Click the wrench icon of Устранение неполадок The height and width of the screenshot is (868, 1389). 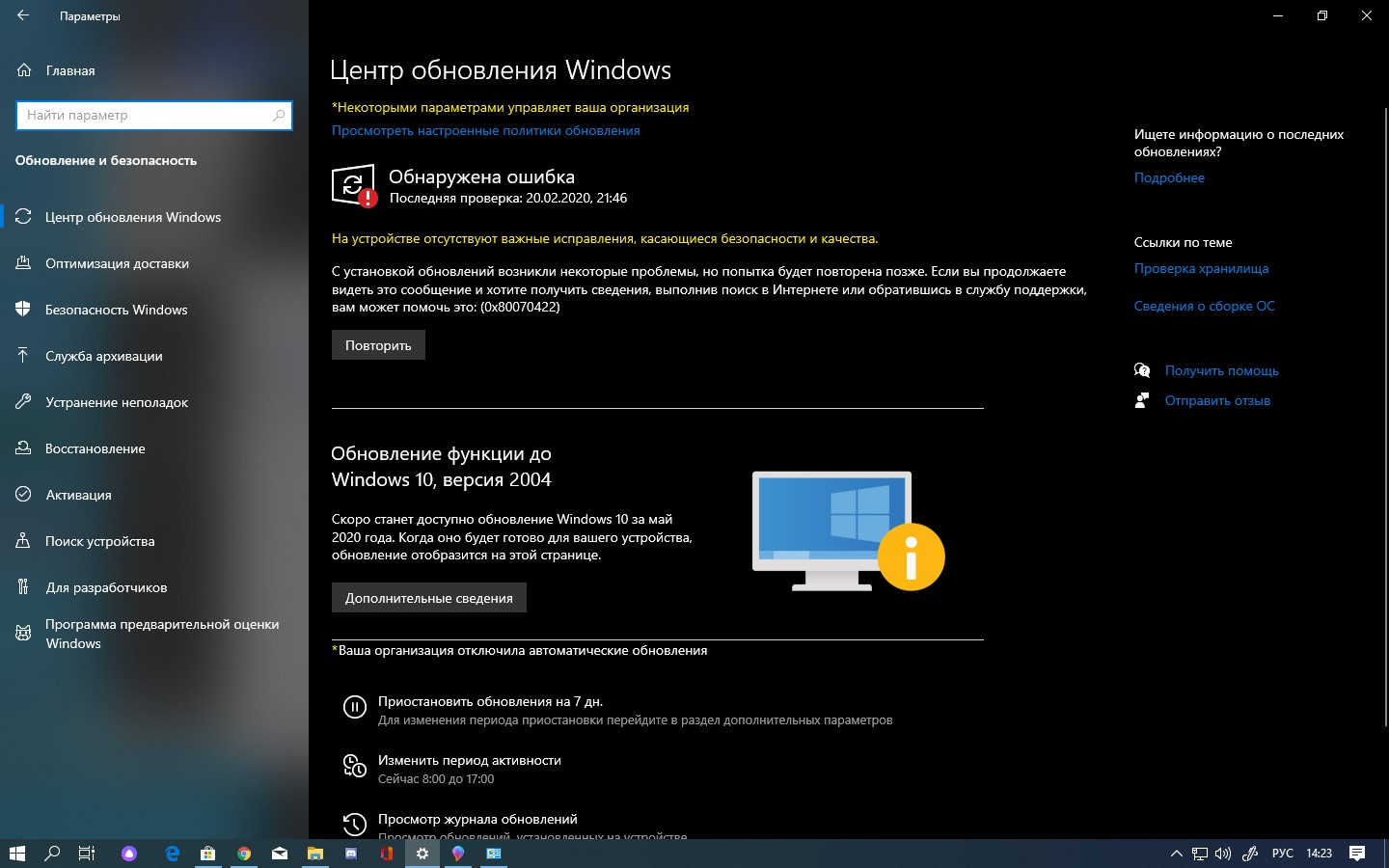point(23,402)
